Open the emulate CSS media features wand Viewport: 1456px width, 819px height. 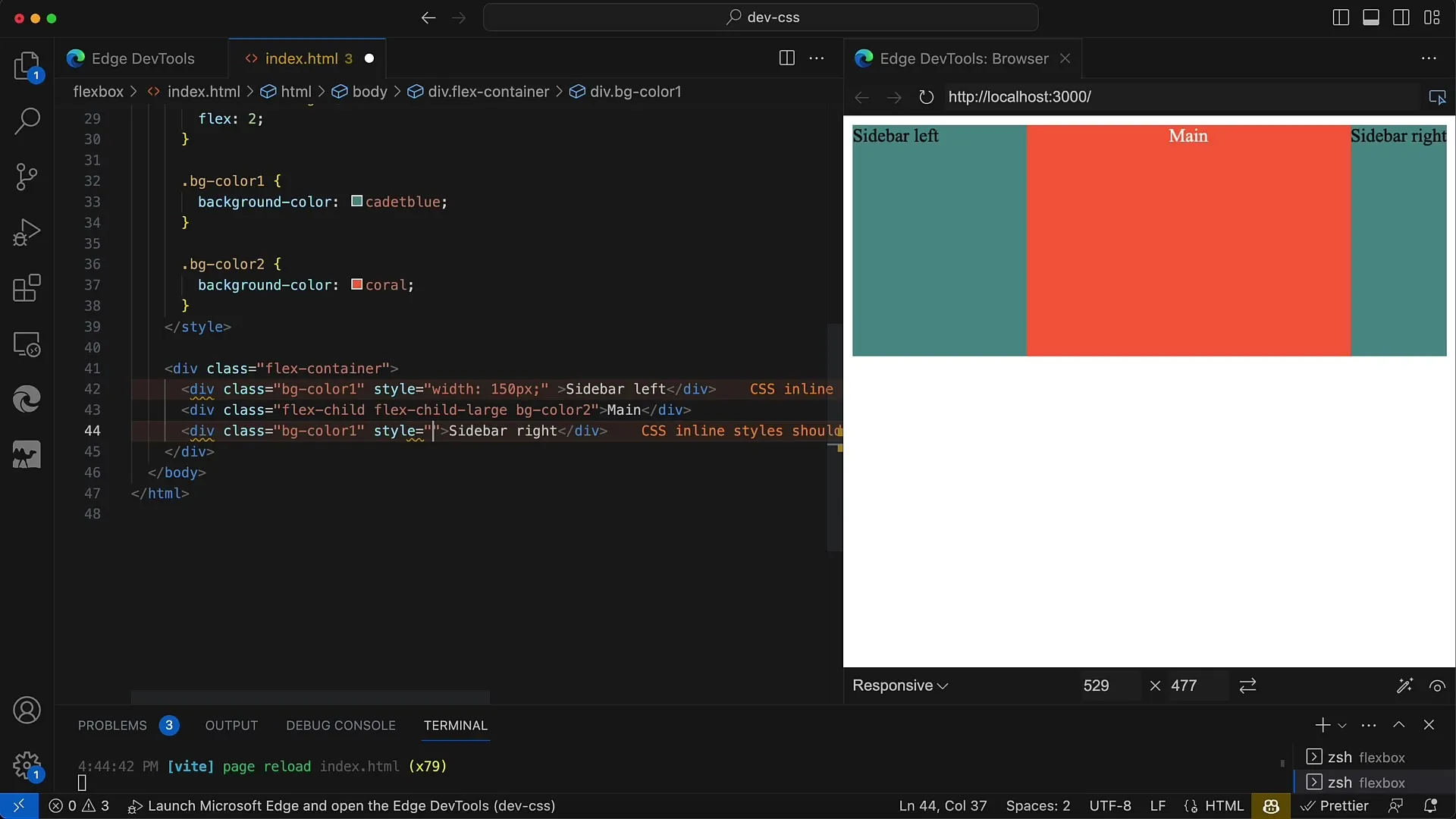click(1404, 686)
